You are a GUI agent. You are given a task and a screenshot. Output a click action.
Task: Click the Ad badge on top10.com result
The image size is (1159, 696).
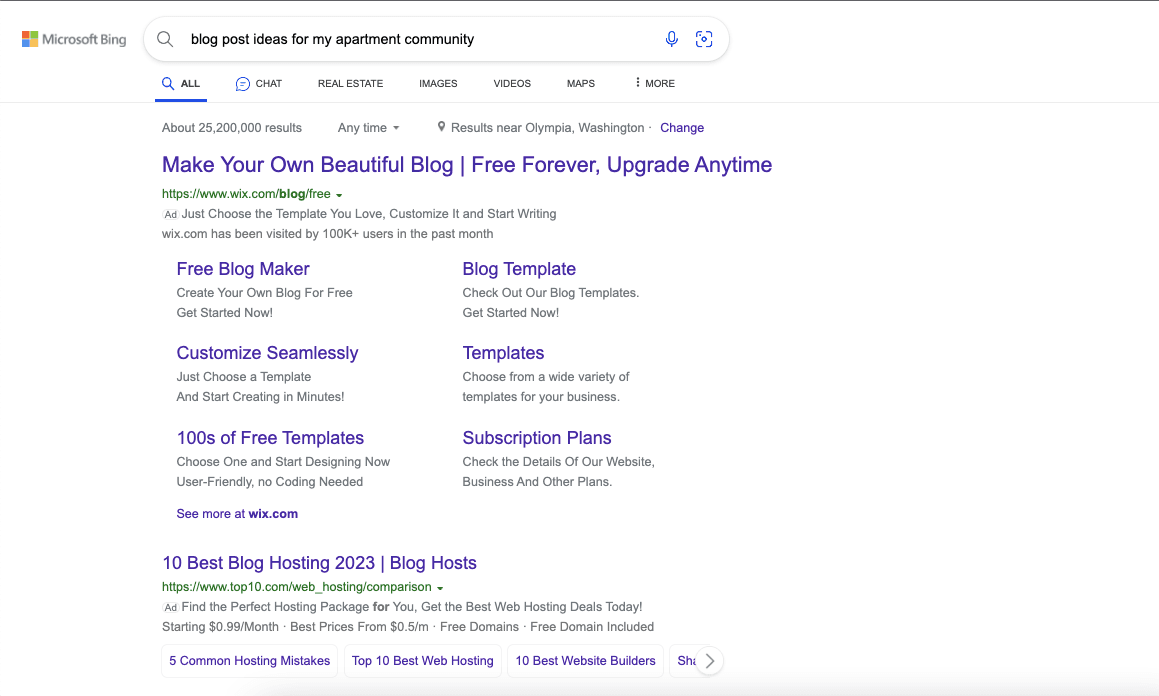click(171, 607)
